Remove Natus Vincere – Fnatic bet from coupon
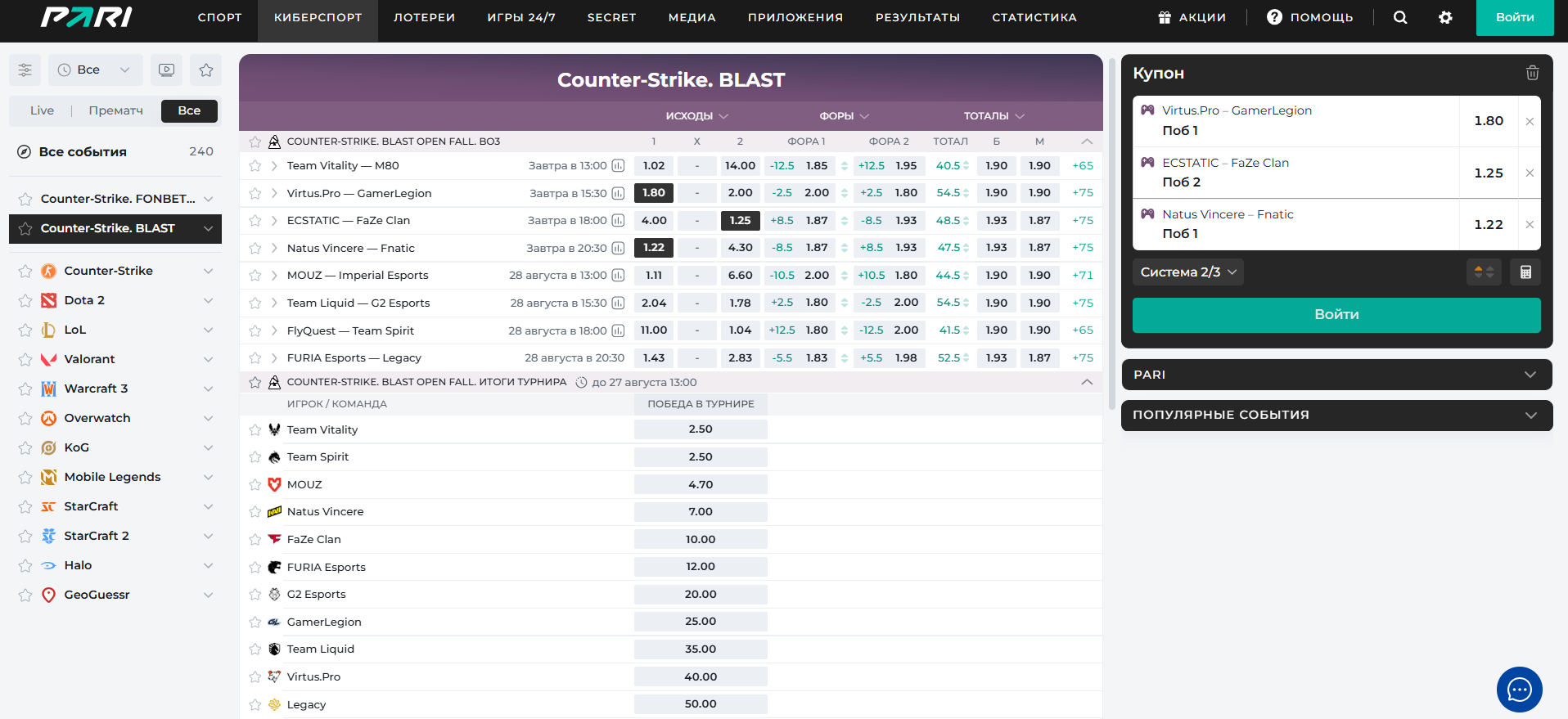This screenshot has height=719, width=1568. 1530,225
